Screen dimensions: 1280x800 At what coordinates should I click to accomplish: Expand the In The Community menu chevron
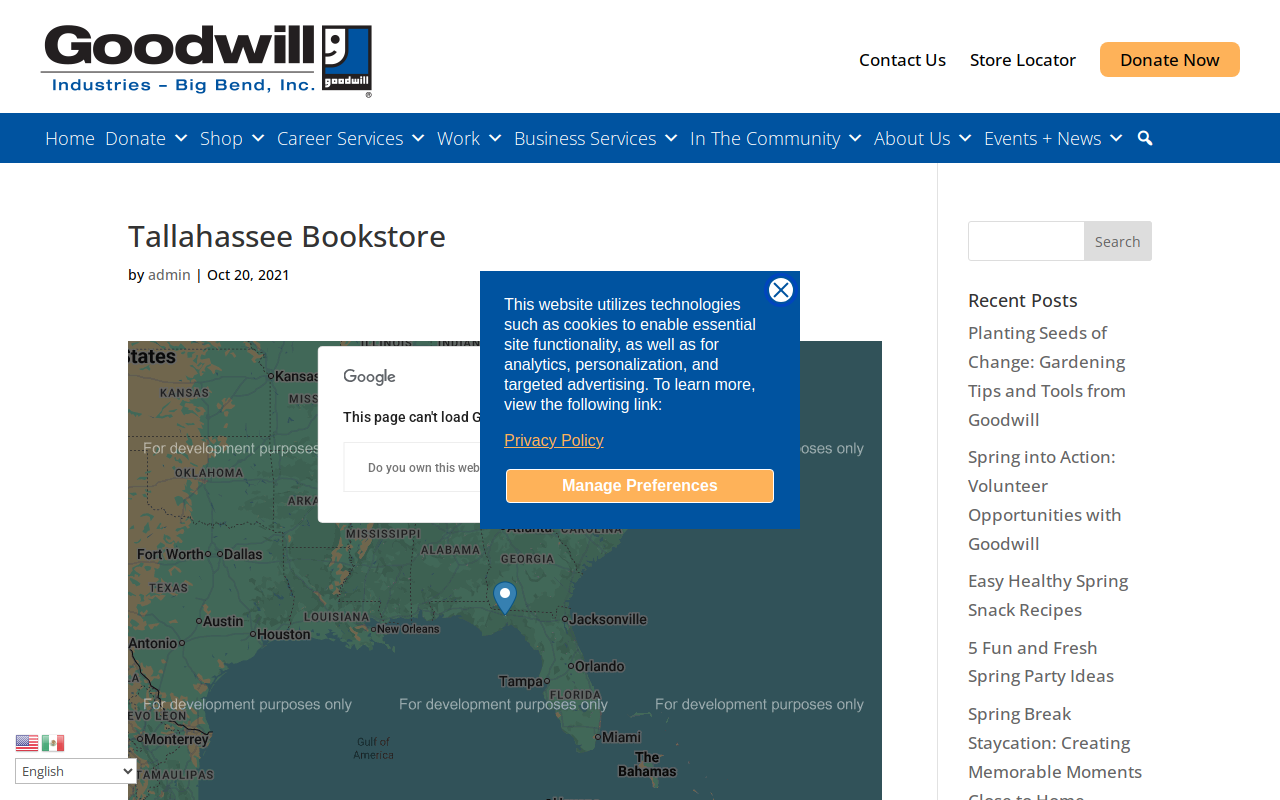pyautogui.click(x=855, y=138)
